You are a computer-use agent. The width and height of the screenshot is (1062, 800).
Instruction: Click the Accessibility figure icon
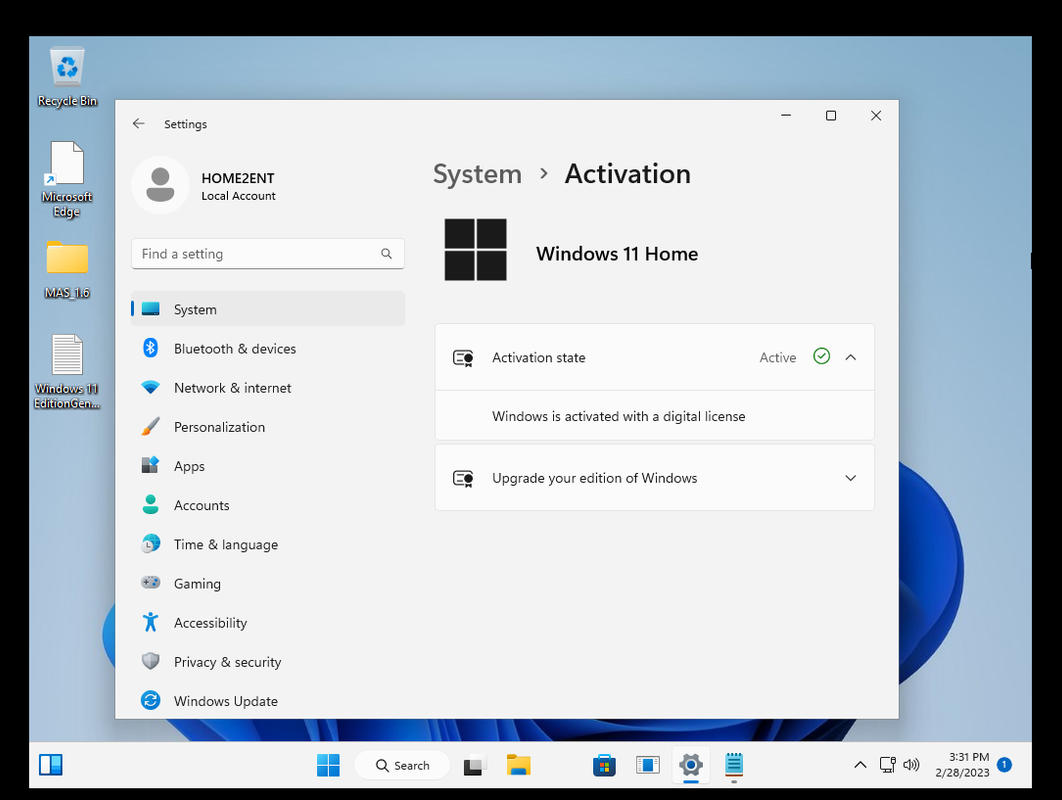(150, 622)
